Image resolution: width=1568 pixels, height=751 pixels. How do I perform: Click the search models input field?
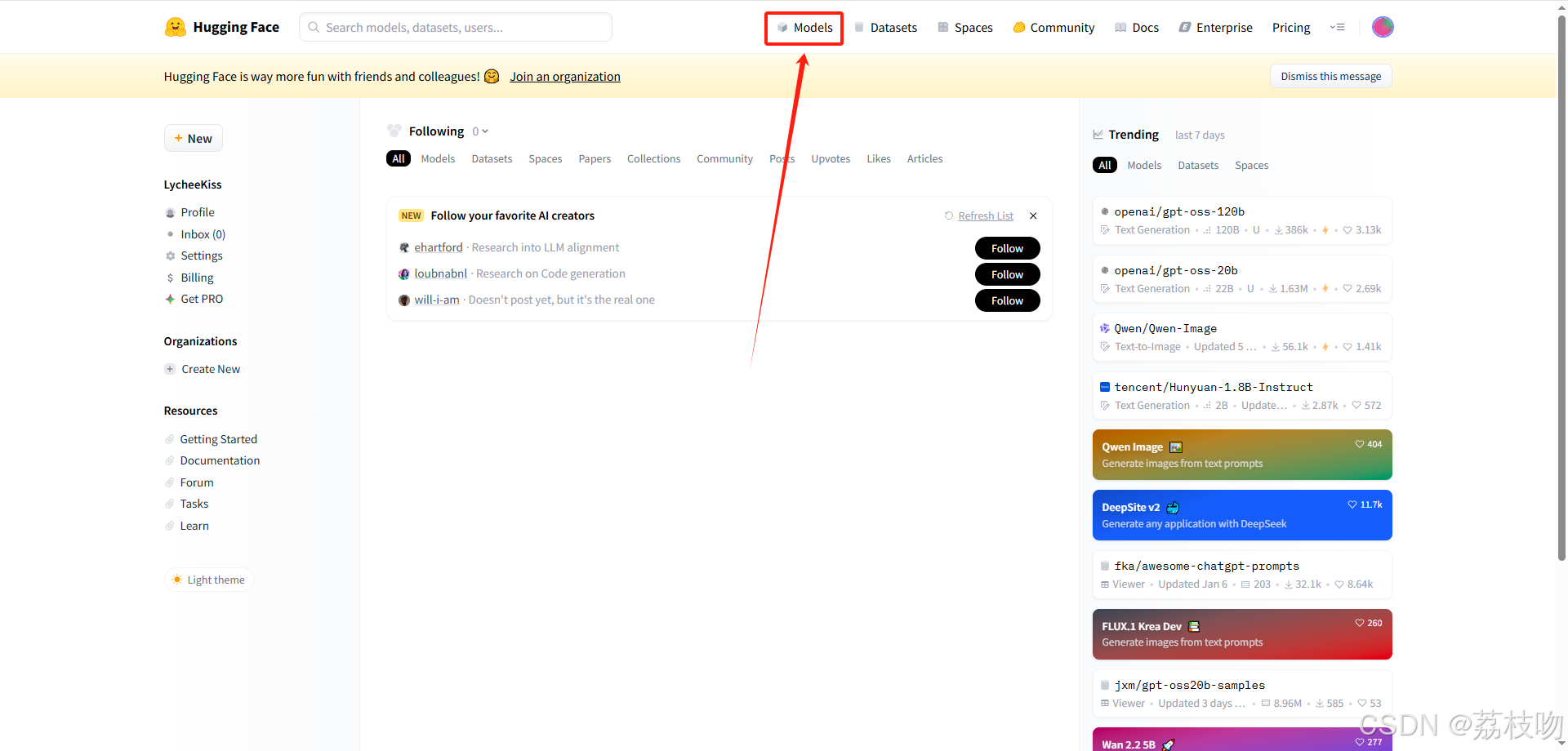(x=456, y=27)
